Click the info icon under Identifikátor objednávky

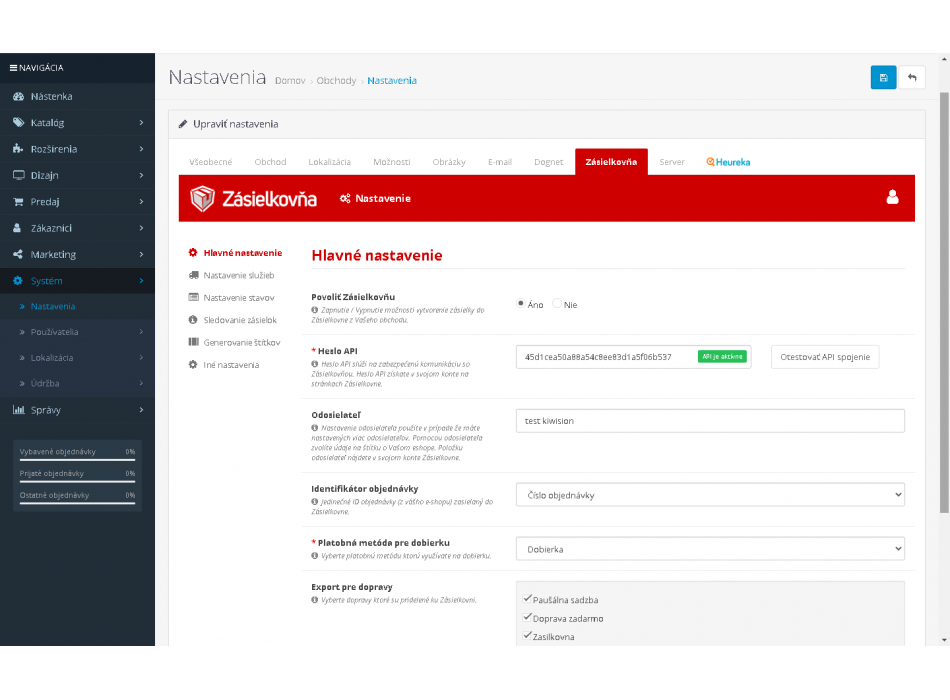(315, 502)
